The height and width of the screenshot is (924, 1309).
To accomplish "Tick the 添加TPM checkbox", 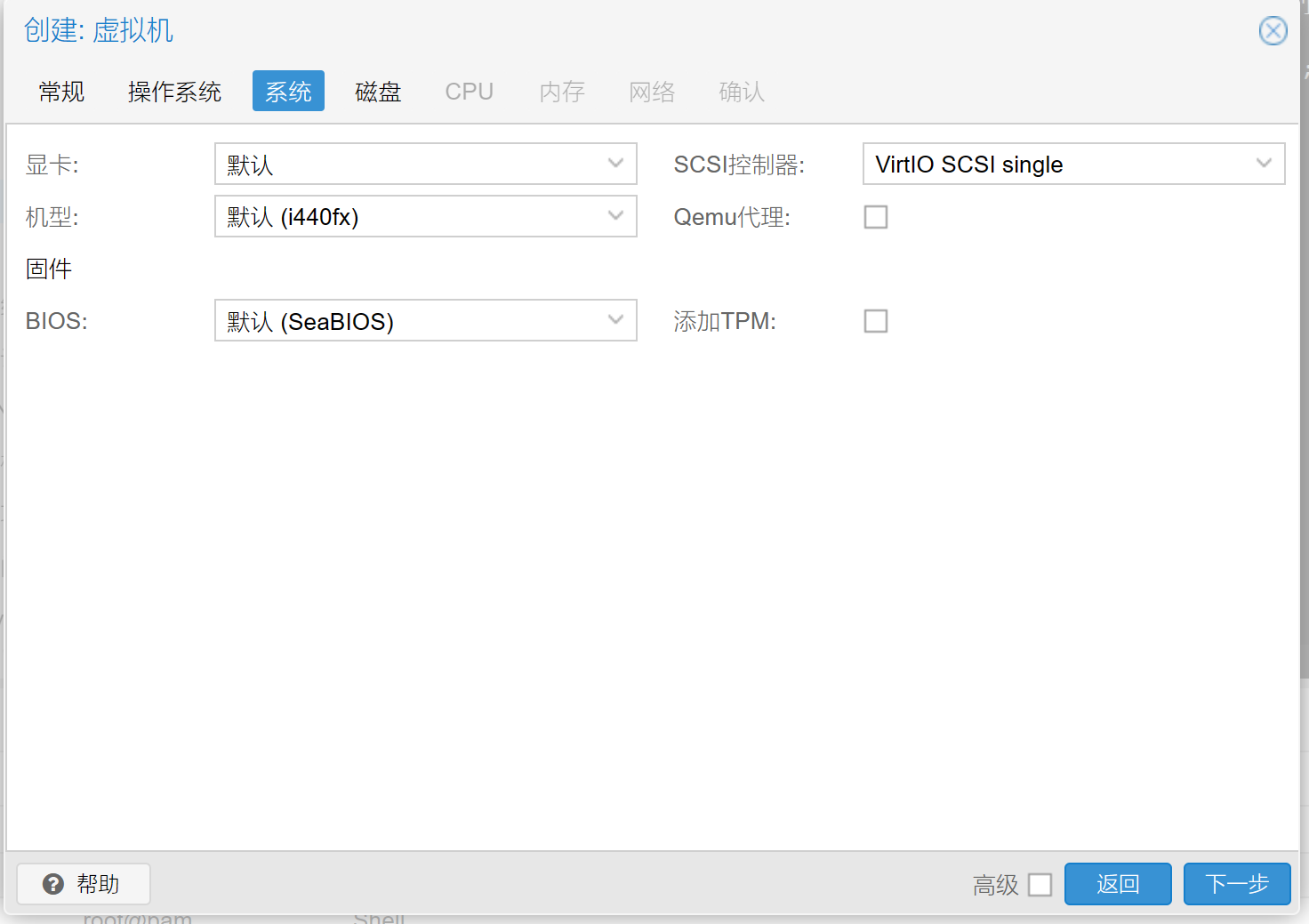I will 876,321.
